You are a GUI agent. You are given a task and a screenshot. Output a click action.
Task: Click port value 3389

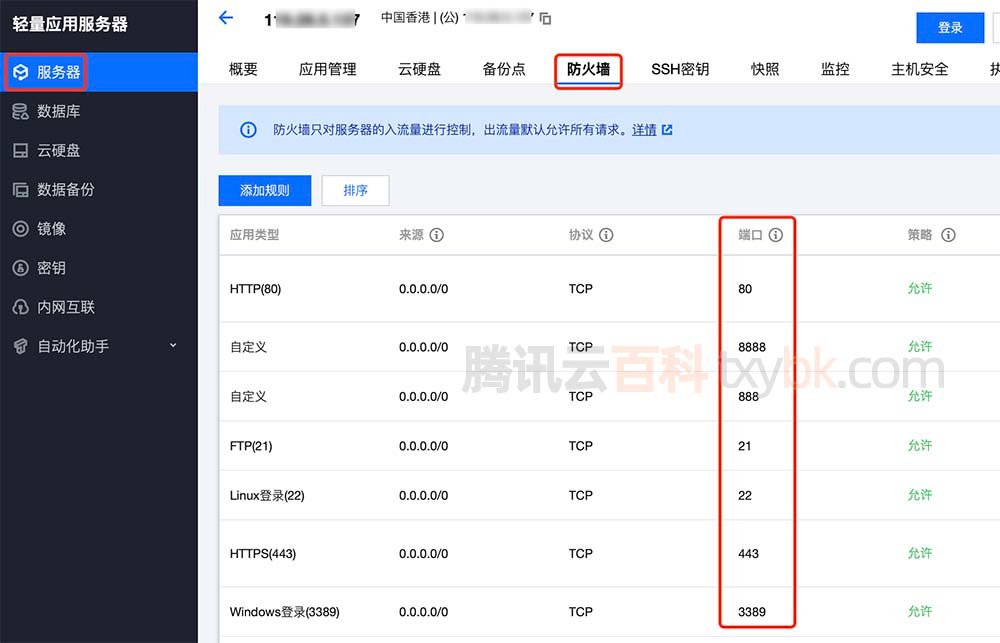[x=752, y=612]
